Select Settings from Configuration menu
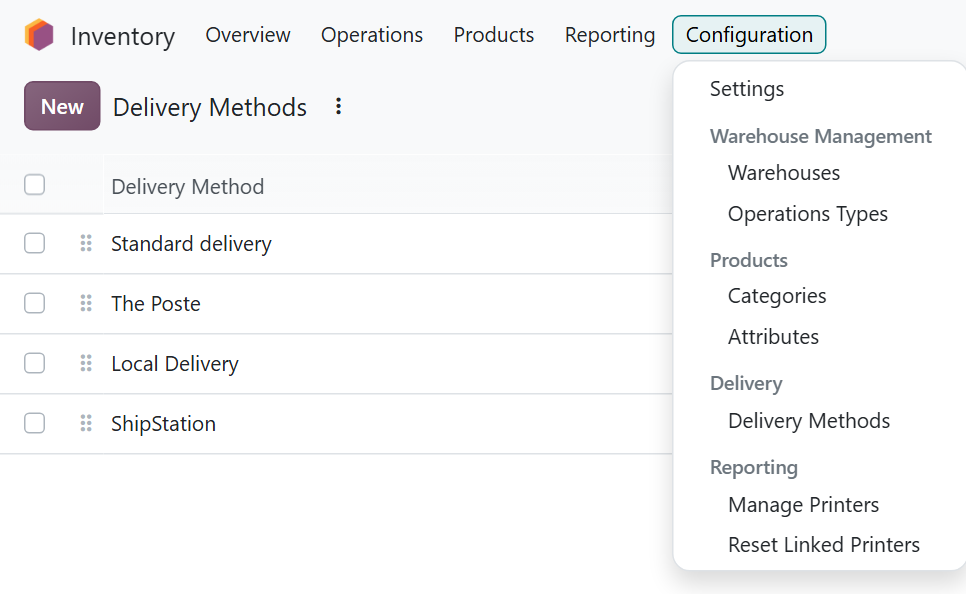The image size is (966, 594). (x=747, y=89)
